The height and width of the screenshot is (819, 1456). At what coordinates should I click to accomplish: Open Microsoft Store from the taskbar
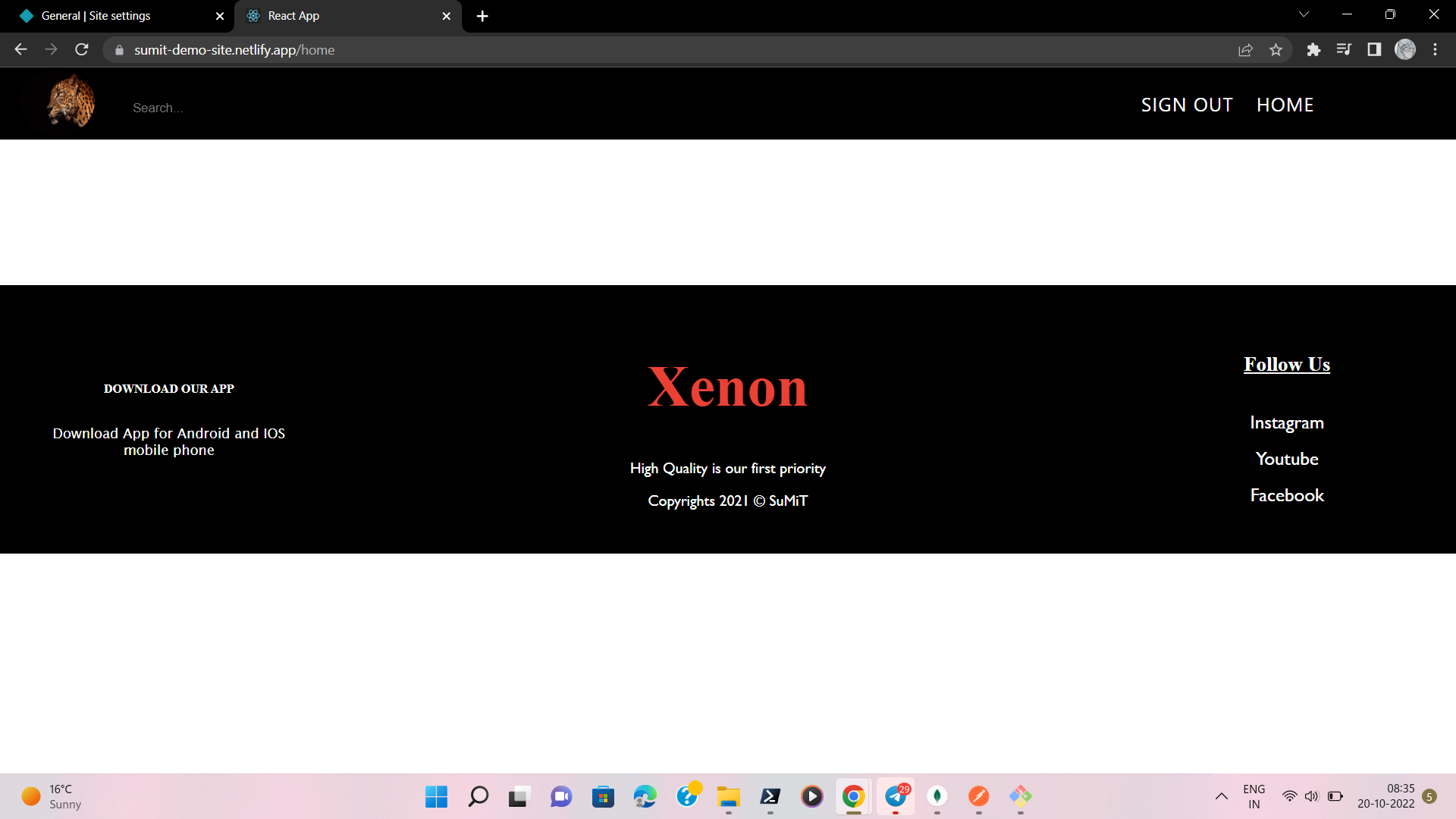pos(603,797)
